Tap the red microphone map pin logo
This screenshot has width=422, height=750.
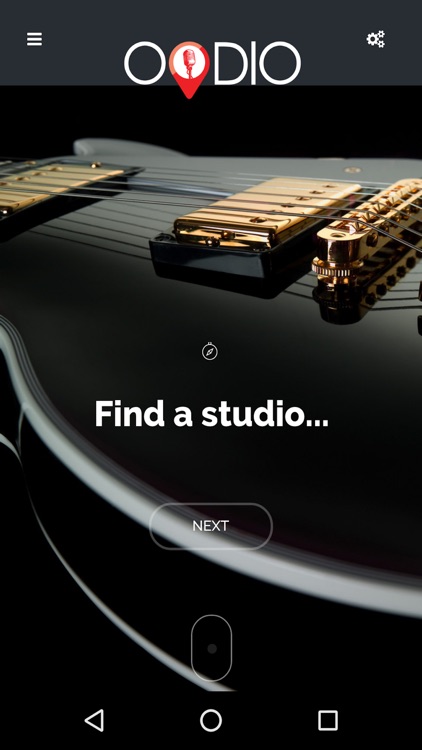189,69
